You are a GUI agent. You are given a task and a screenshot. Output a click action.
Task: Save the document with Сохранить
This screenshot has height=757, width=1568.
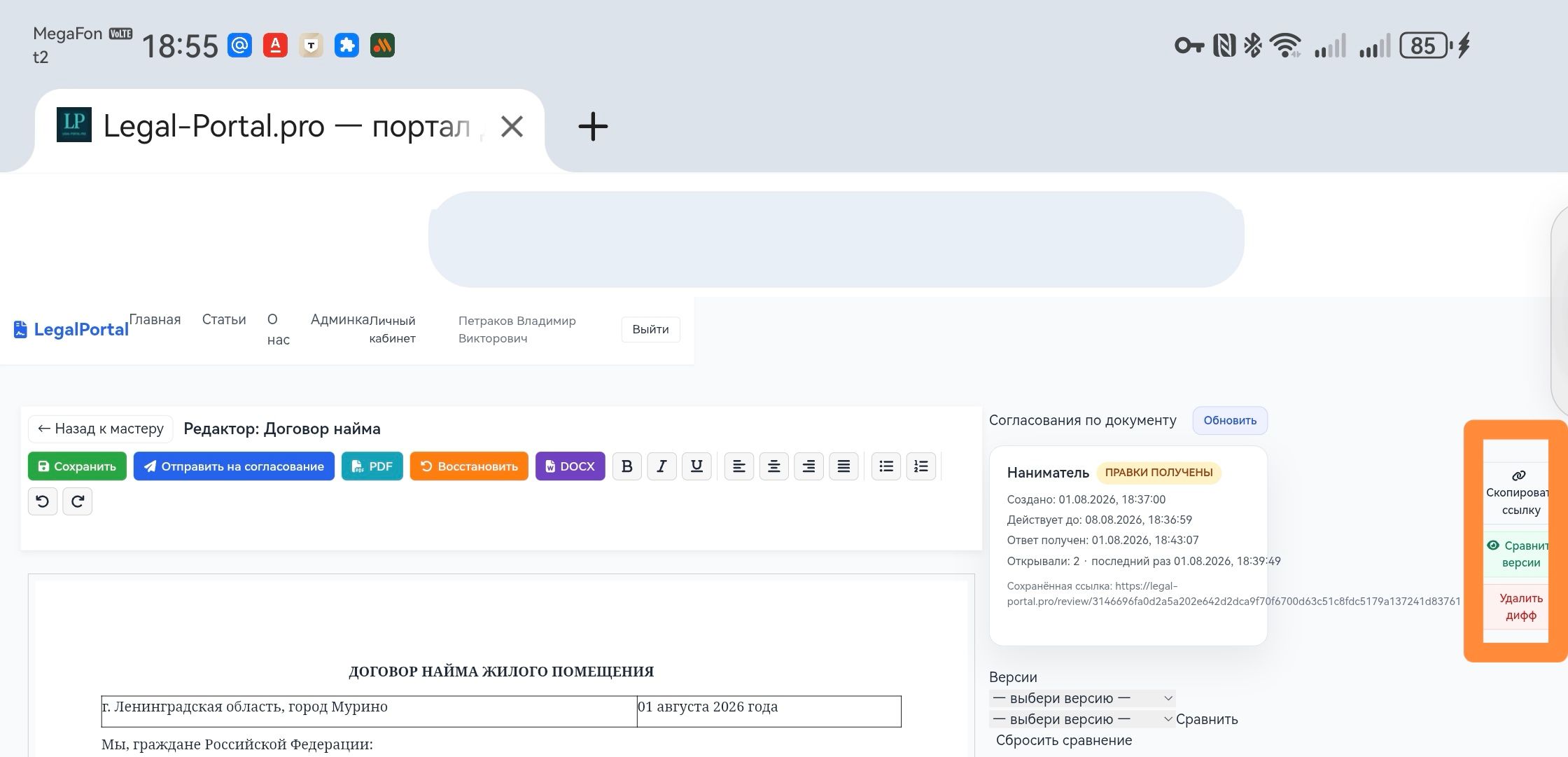tap(77, 466)
